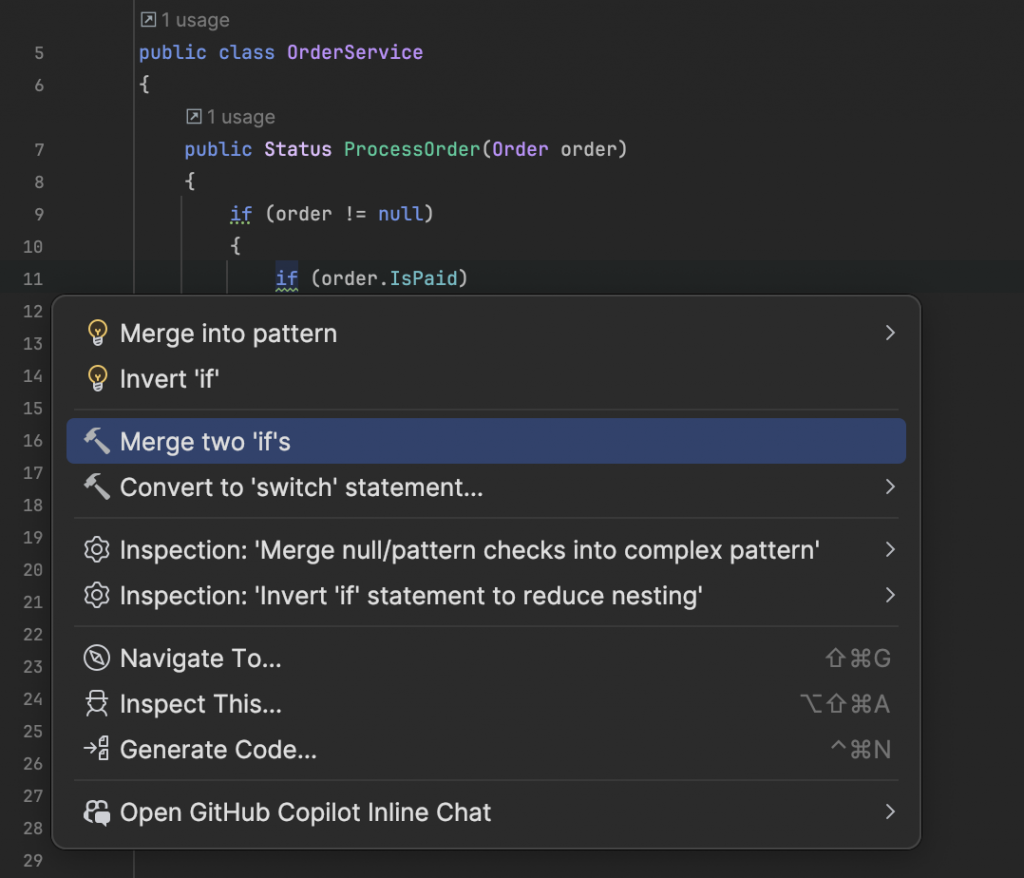The image size is (1024, 878).
Task: Choose Invert 'if' from the menu
Action: point(169,379)
